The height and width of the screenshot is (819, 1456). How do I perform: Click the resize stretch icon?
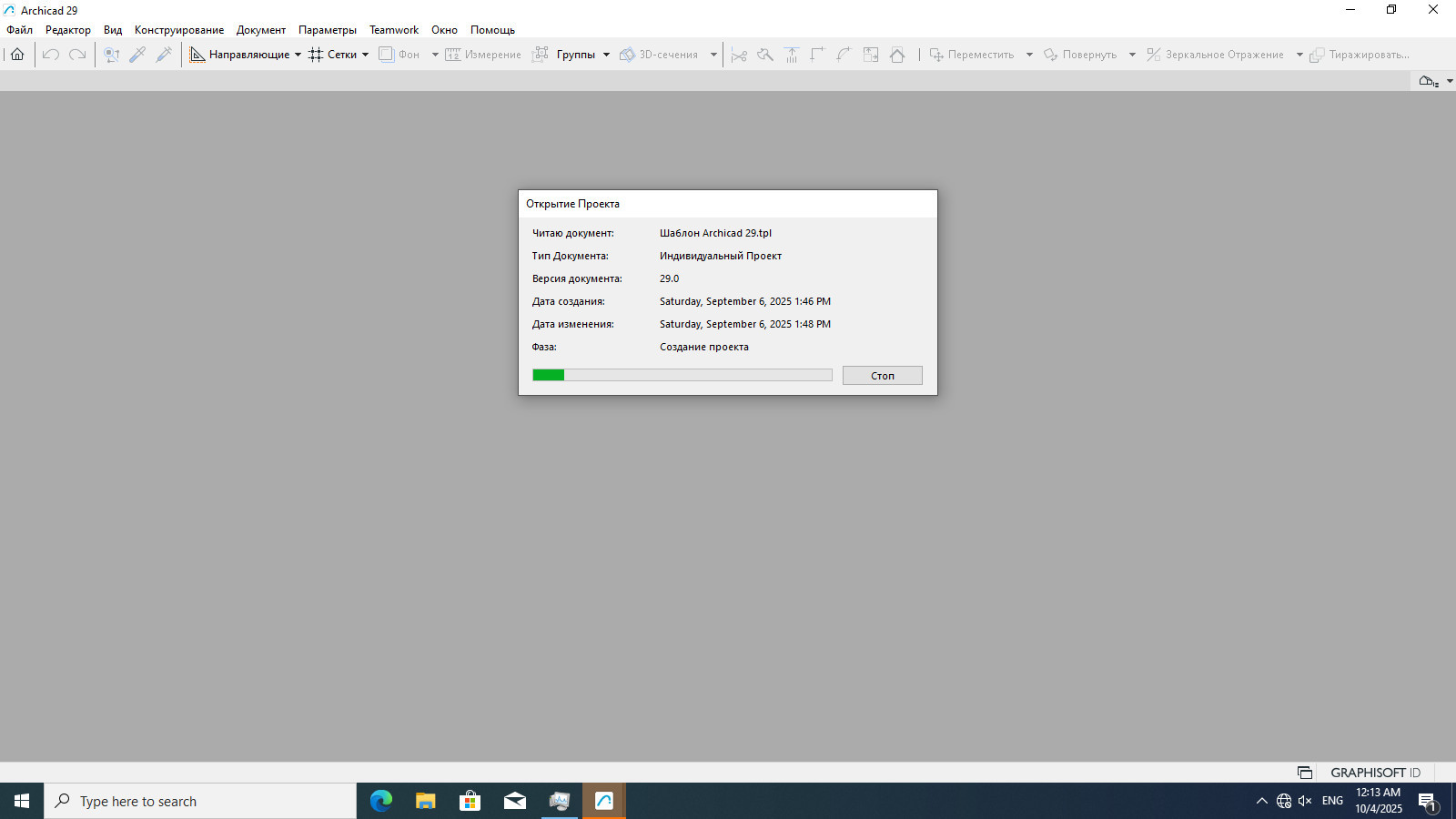click(871, 55)
